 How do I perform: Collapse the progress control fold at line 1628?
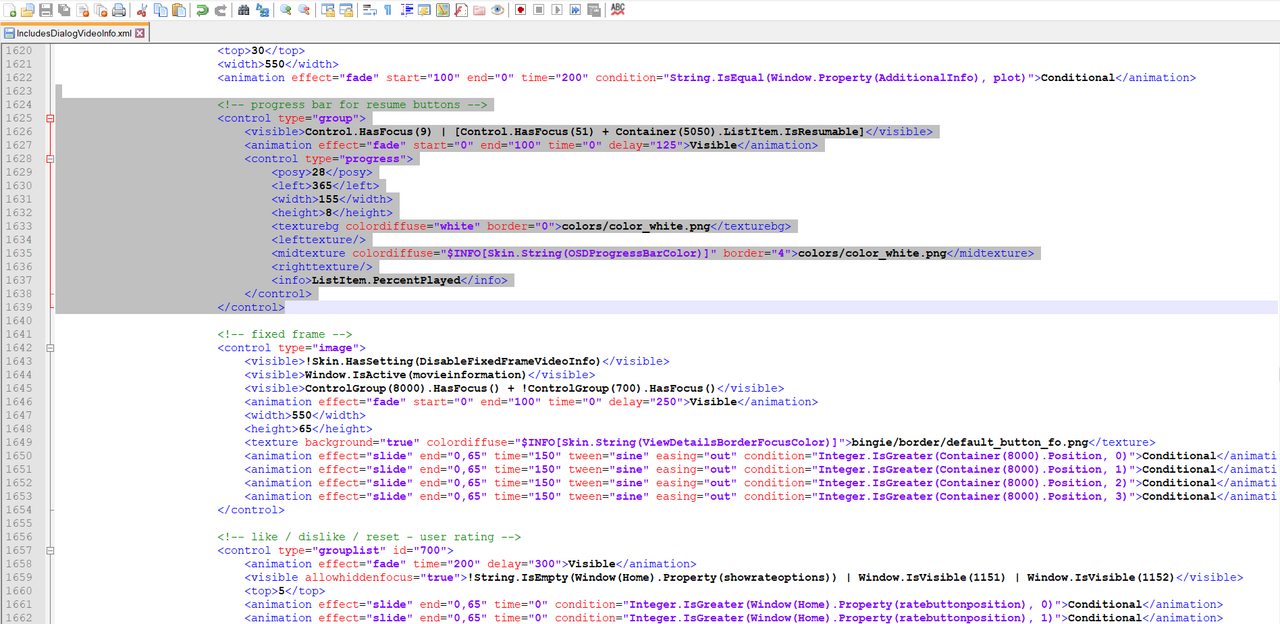[x=50, y=159]
